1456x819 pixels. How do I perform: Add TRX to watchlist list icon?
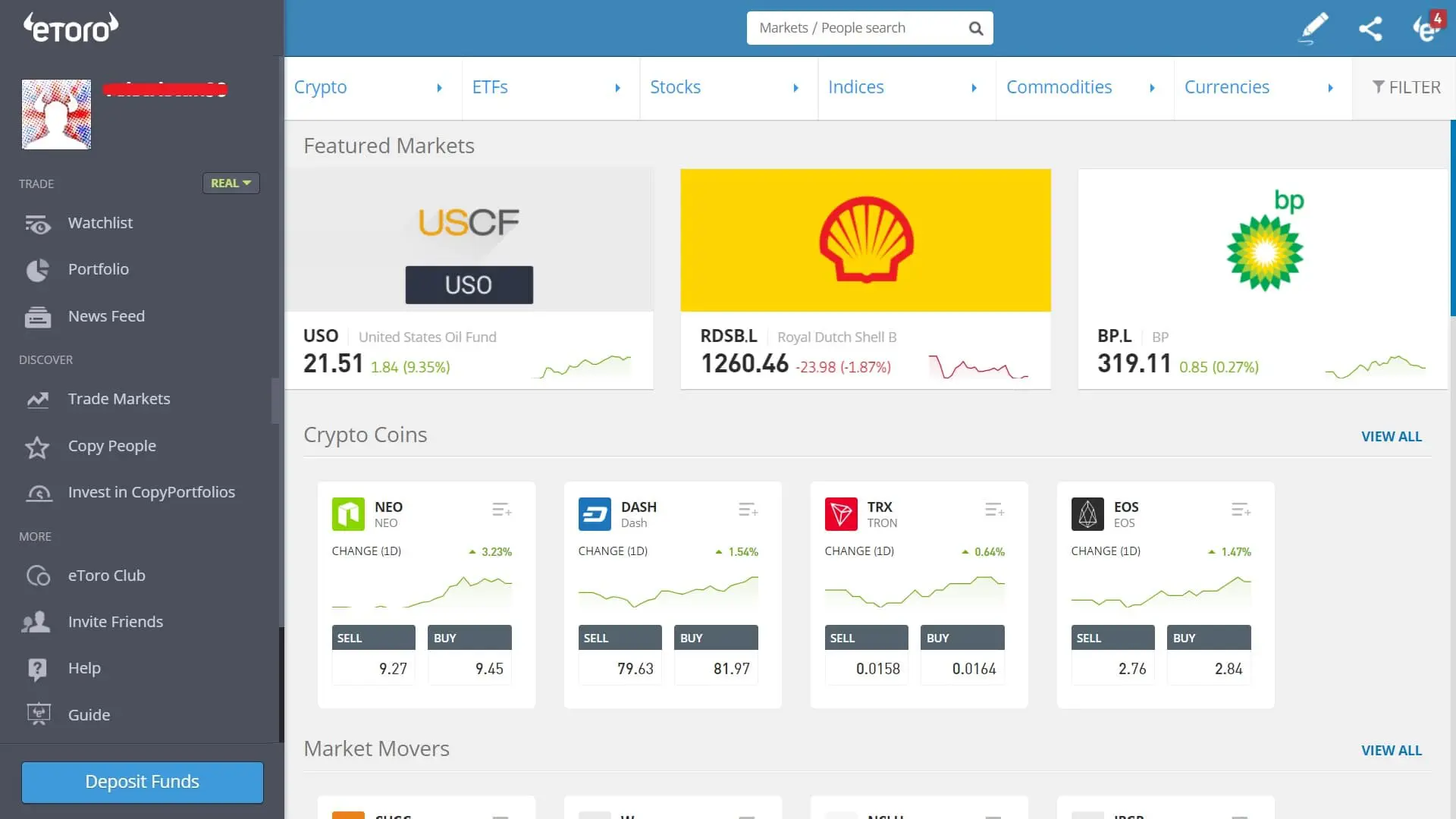[x=994, y=510]
